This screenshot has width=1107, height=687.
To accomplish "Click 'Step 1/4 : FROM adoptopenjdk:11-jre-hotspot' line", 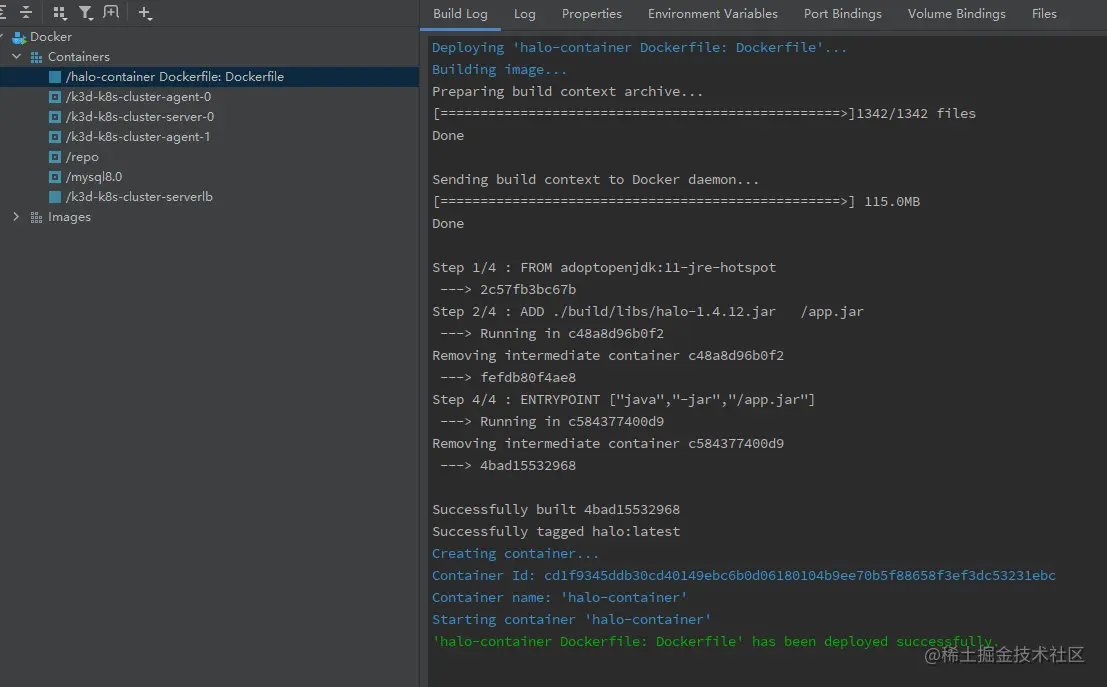I will click(604, 268).
